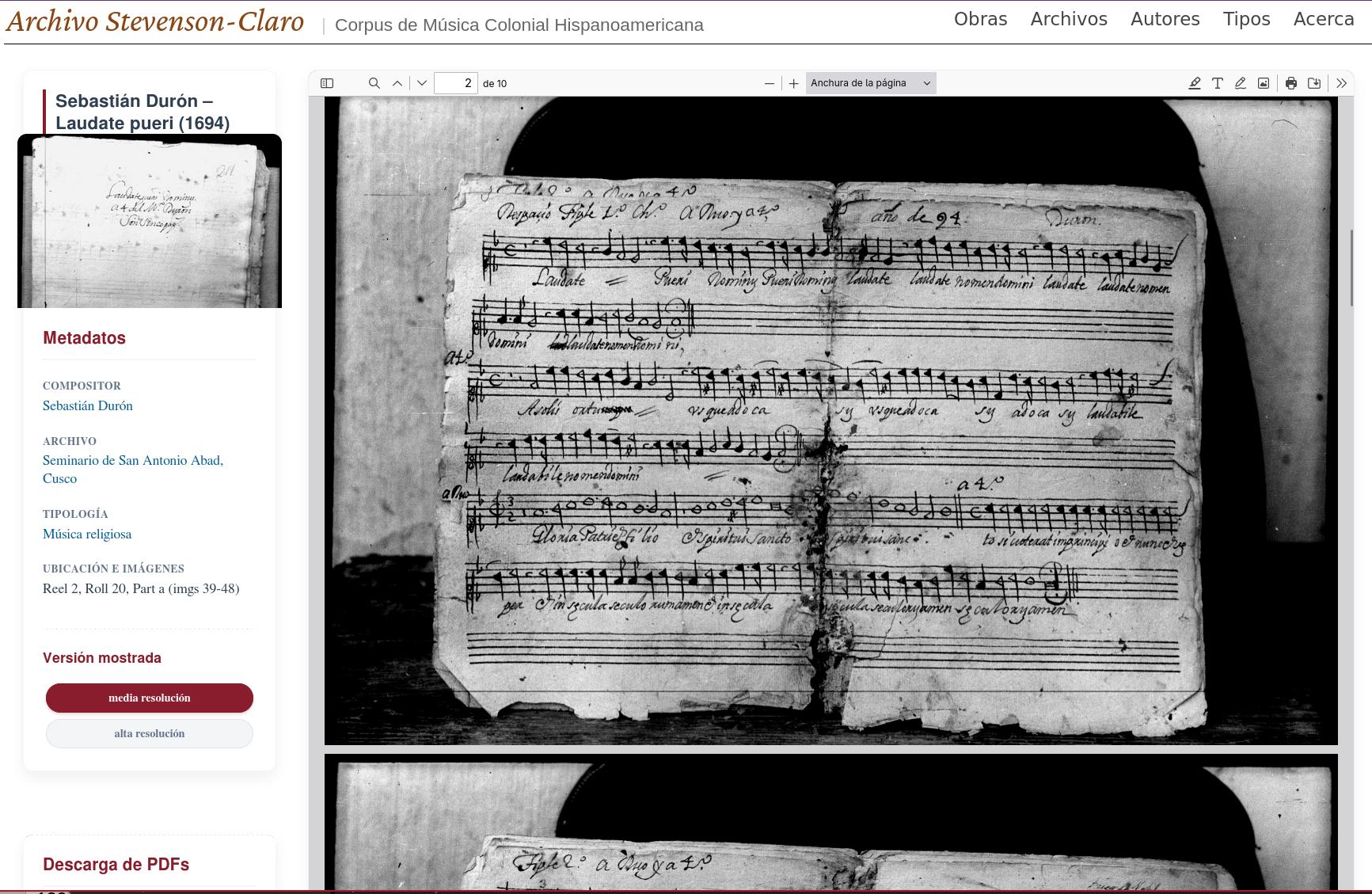
Task: Select the highlight annotation tool
Action: click(x=1195, y=82)
